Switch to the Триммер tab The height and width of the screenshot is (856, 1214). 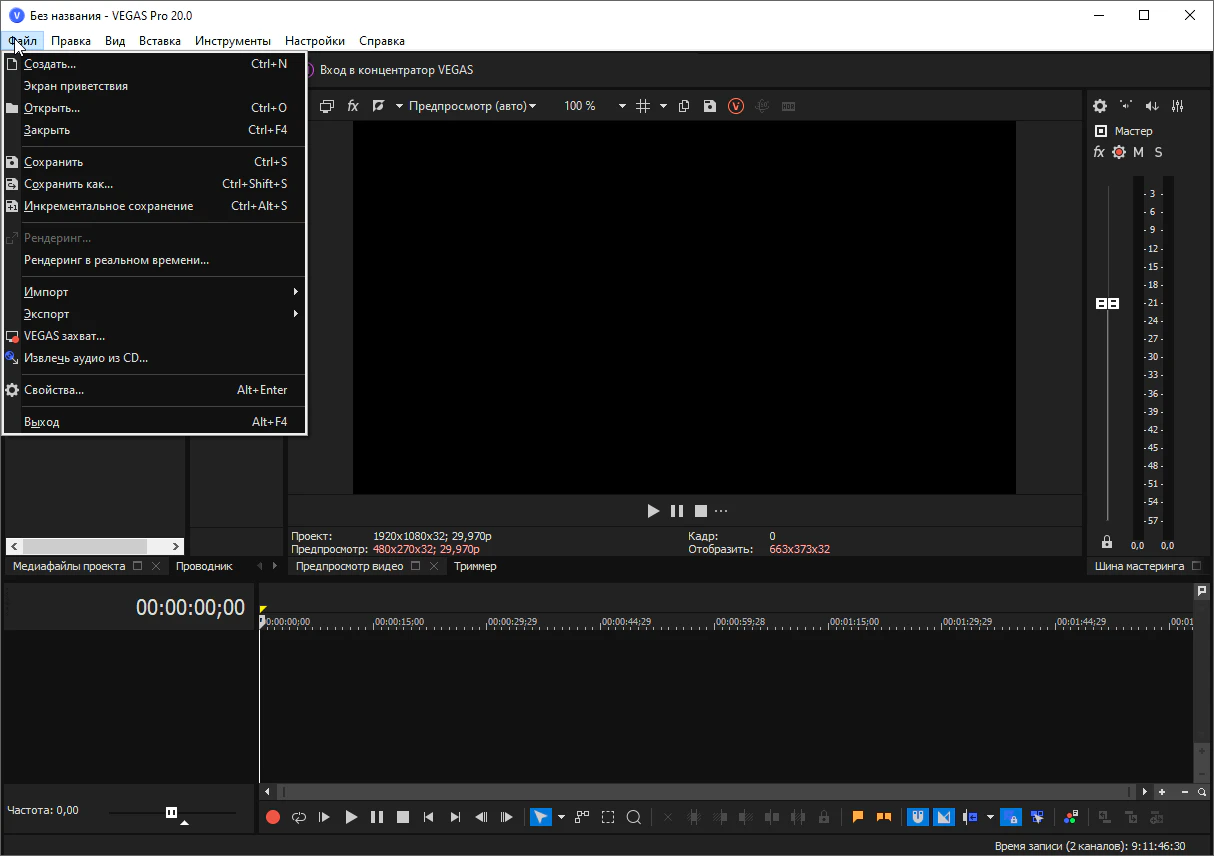(475, 566)
